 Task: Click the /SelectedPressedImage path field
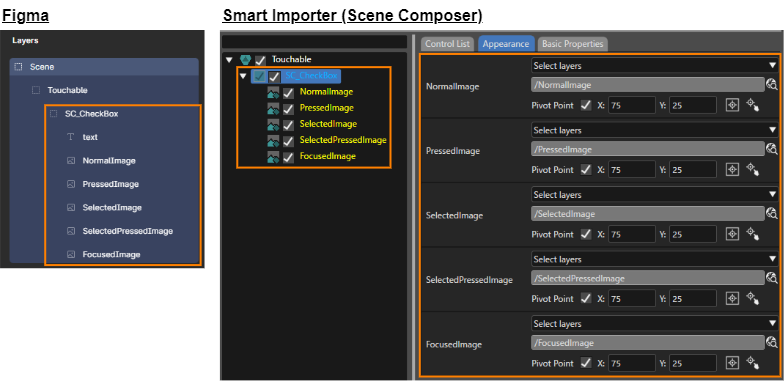pos(648,278)
